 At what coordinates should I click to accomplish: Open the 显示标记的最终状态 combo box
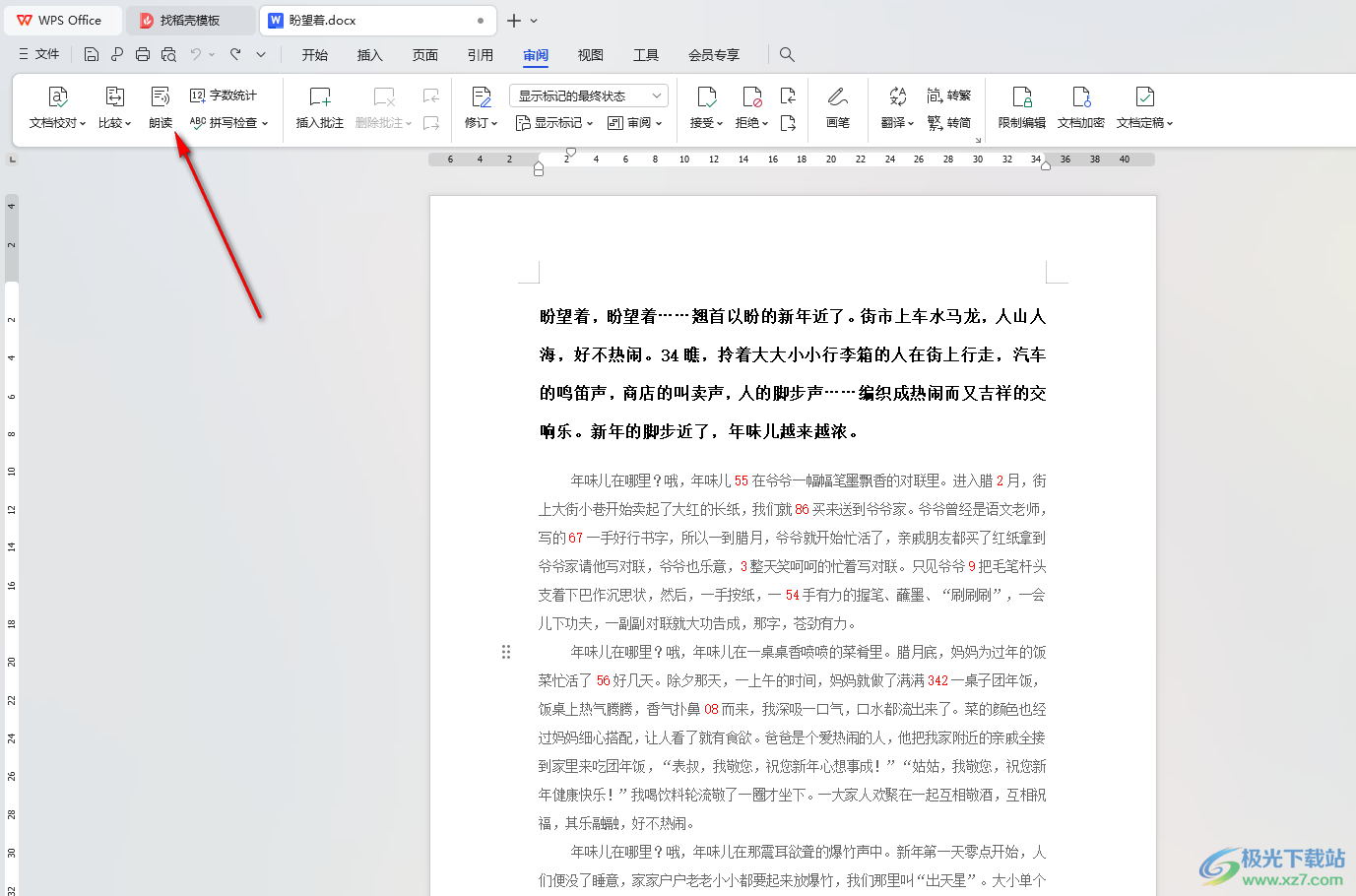pyautogui.click(x=589, y=96)
